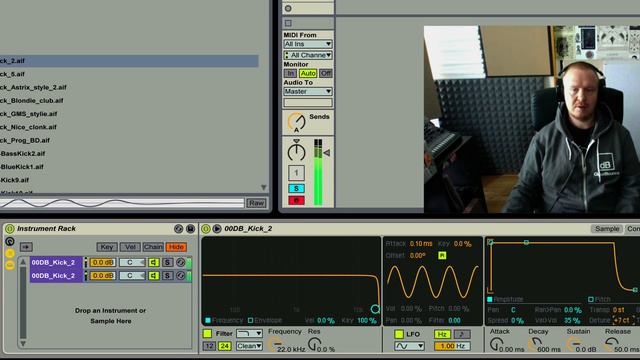This screenshot has height=360, width=640.
Task: Switch to the Sample tab
Action: point(607,229)
